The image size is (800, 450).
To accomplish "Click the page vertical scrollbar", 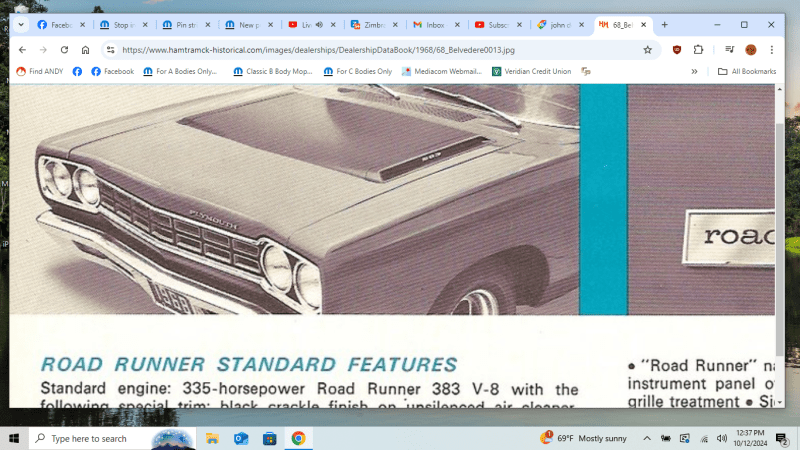I will point(779,240).
